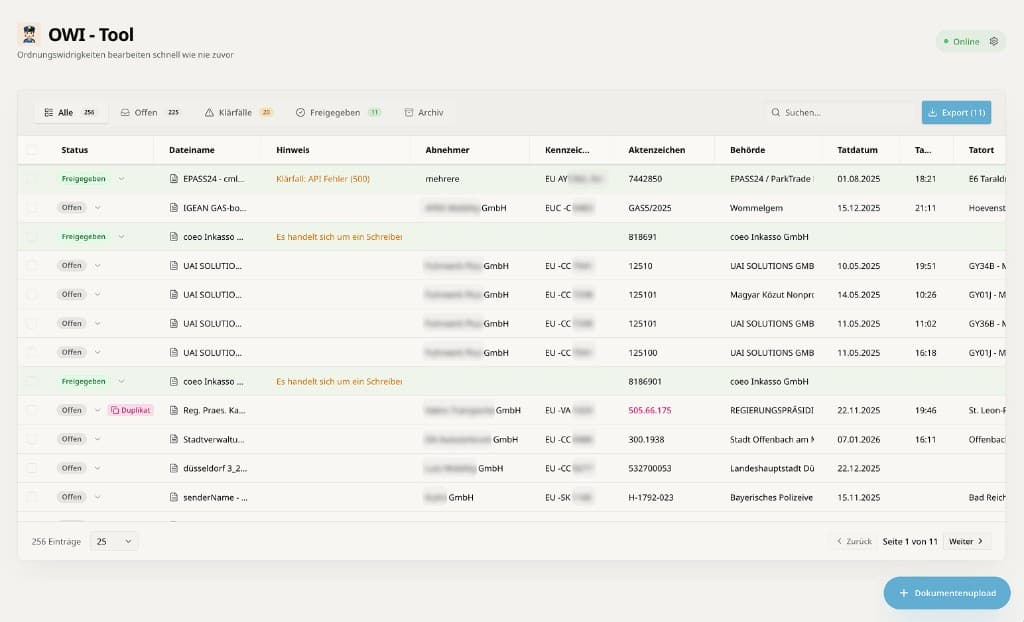The width and height of the screenshot is (1024, 622).
Task: Click 'mehrere' Abnehmer cell
Action: 442,178
